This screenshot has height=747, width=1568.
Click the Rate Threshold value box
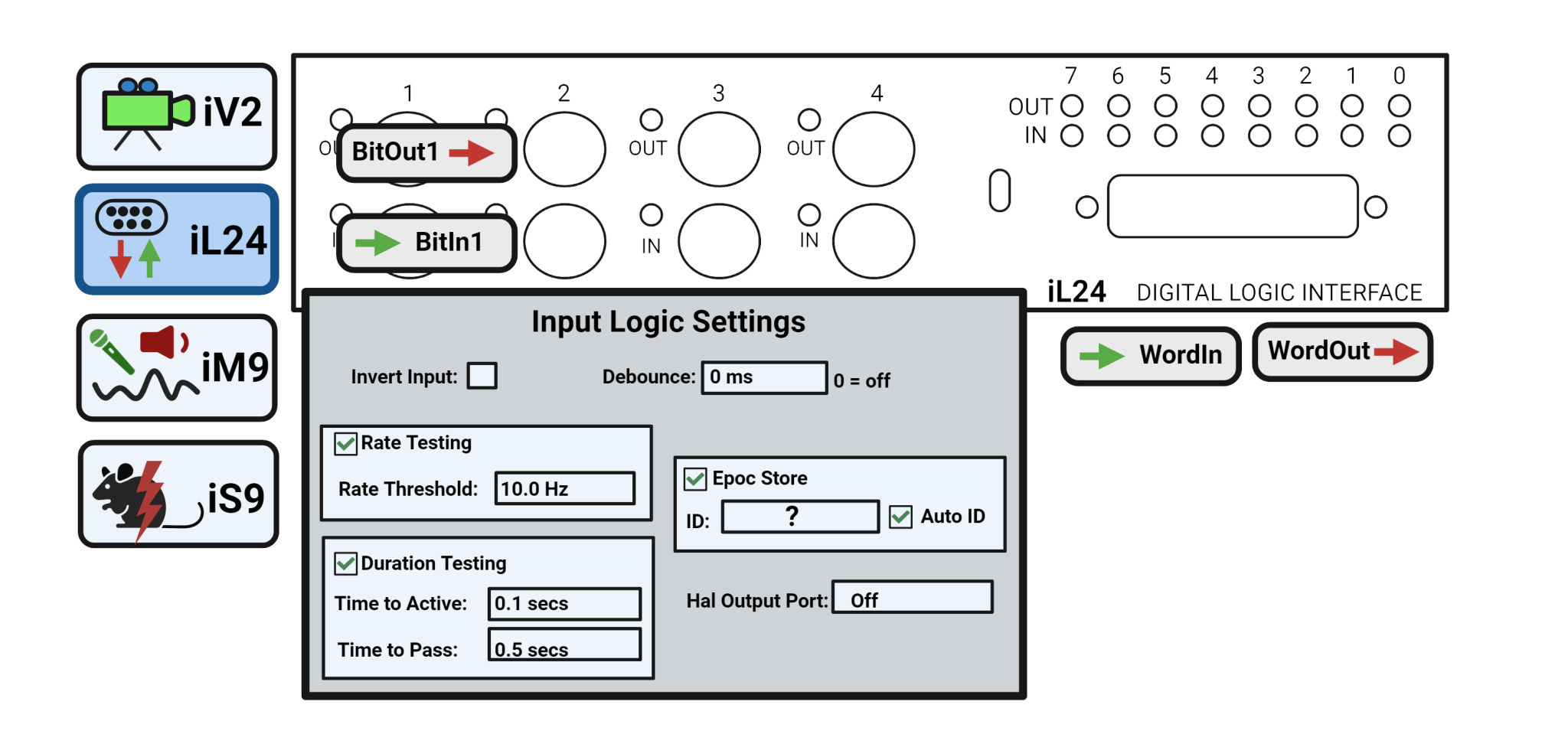pos(565,488)
